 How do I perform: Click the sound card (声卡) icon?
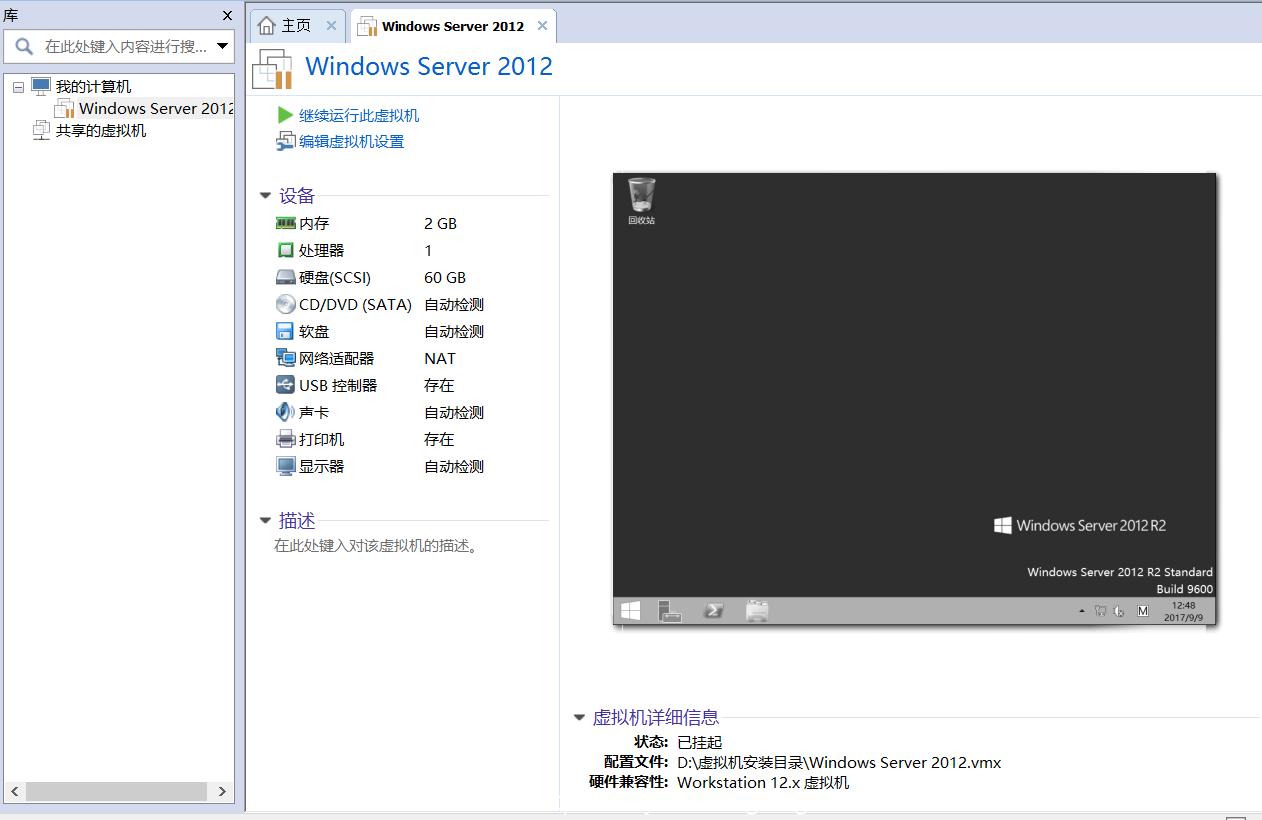(285, 412)
